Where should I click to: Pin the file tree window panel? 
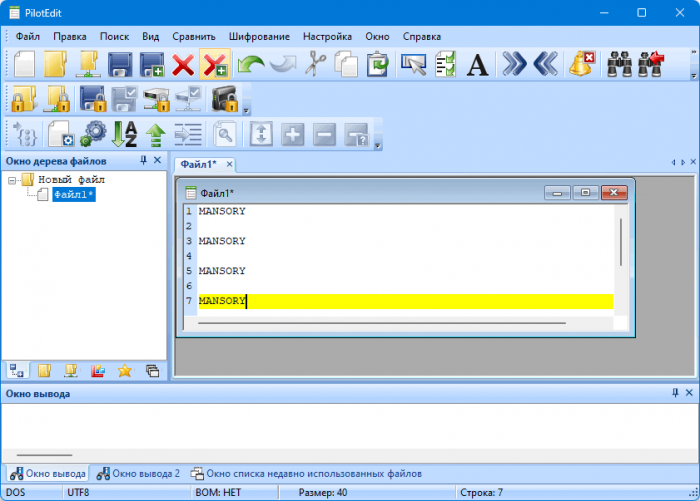[x=143, y=160]
